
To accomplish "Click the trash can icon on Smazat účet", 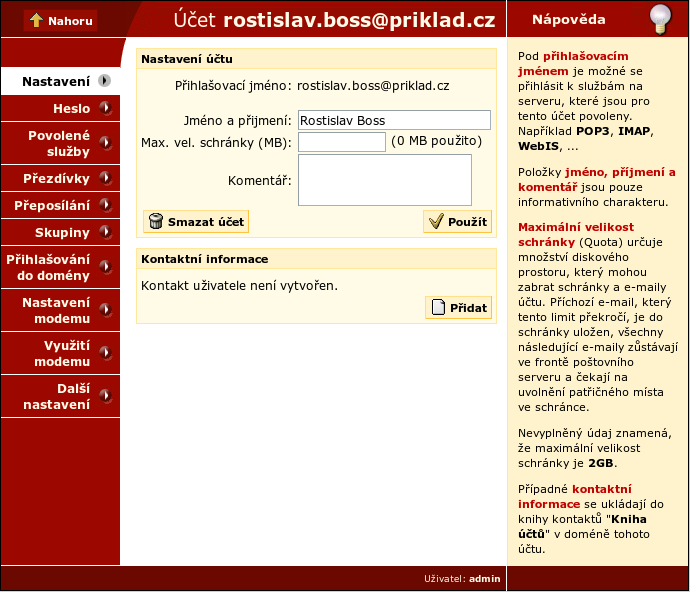I will (156, 221).
